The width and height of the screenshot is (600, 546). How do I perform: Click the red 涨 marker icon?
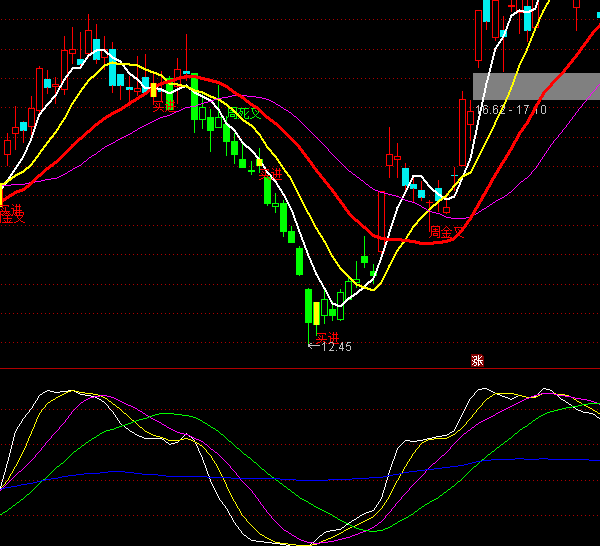pyautogui.click(x=478, y=360)
